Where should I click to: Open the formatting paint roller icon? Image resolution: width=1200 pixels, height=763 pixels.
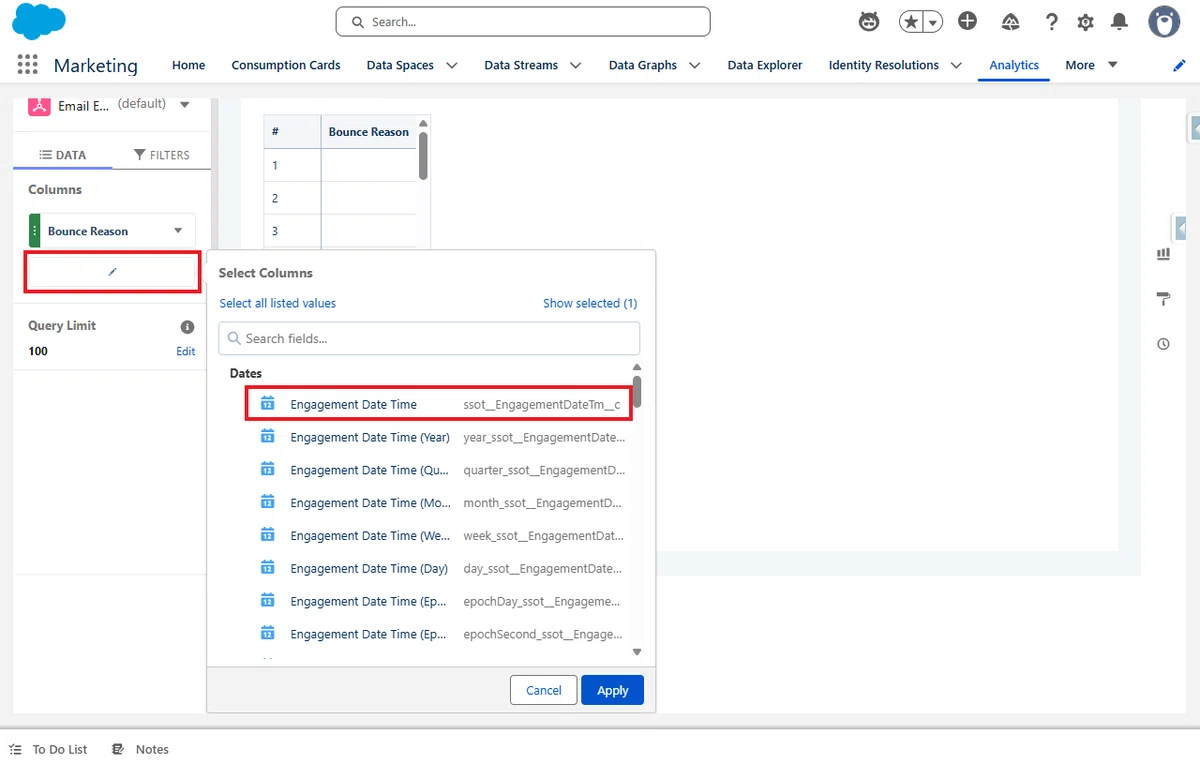1163,299
